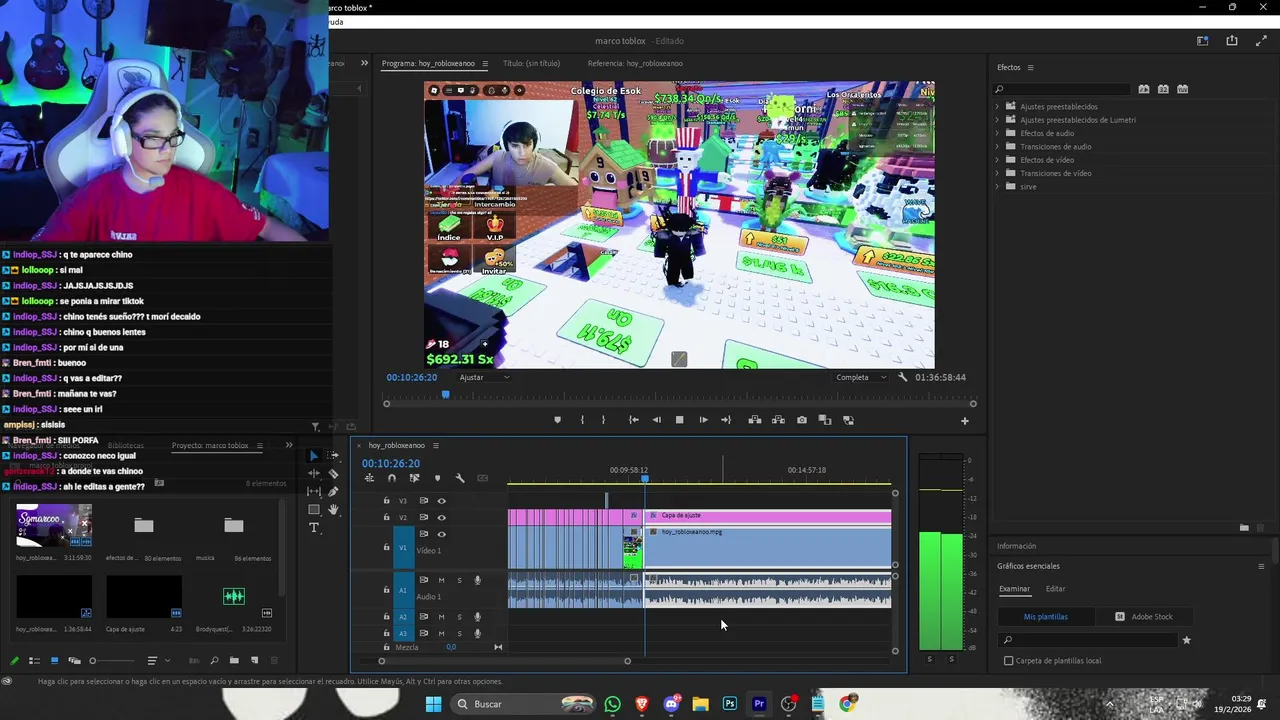Select the Hand tool
Screen dimensions: 1280x720
point(333,509)
